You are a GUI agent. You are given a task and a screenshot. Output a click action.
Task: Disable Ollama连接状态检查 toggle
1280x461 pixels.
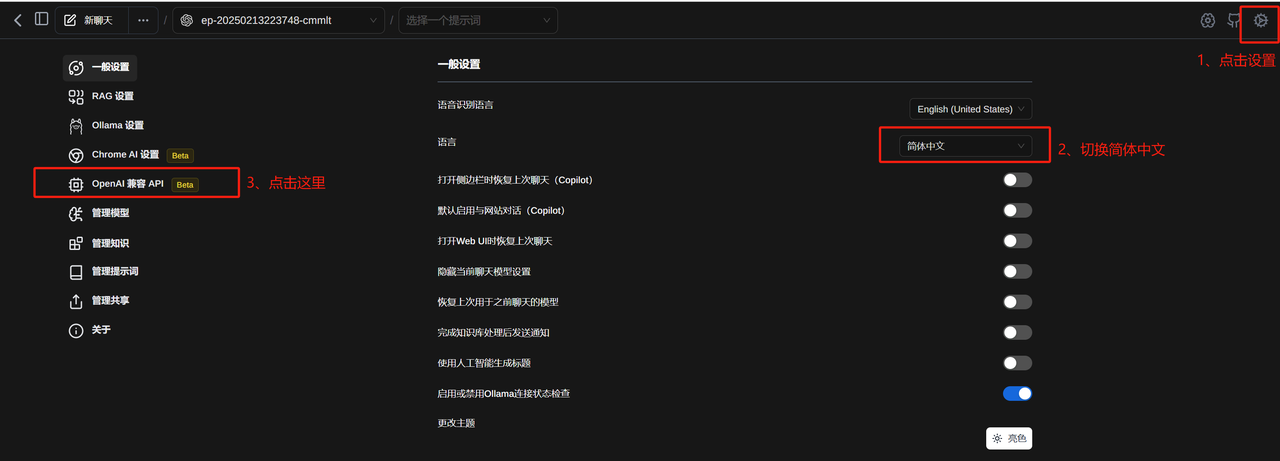(1016, 394)
